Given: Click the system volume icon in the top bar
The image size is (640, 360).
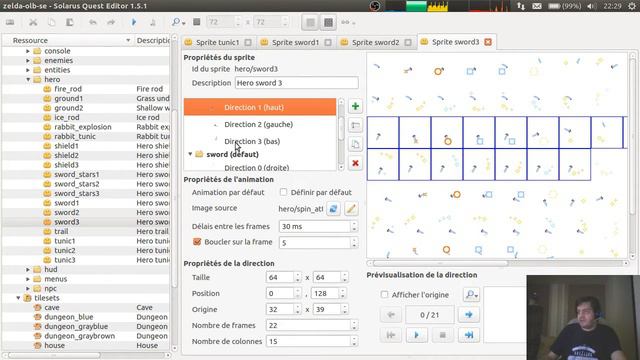Looking at the screenshot, I should tap(591, 6).
